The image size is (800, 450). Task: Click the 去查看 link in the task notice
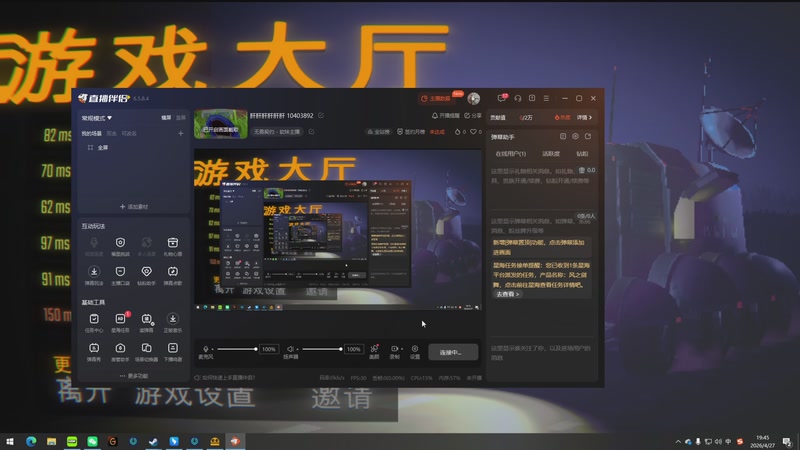coord(507,294)
